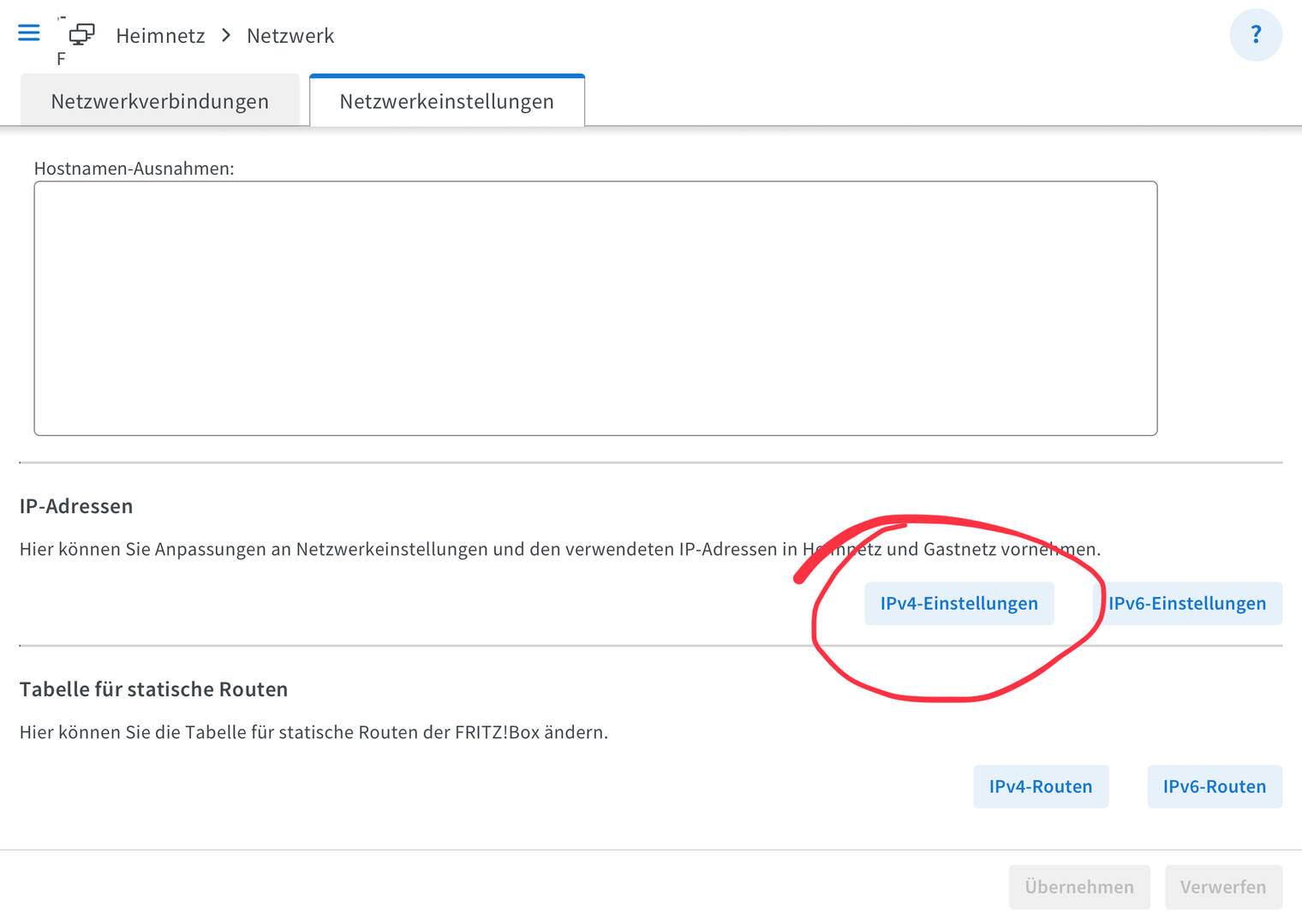Select the Netzwerkeinstellungen tab
Screen dimensions: 1302x924
point(446,101)
